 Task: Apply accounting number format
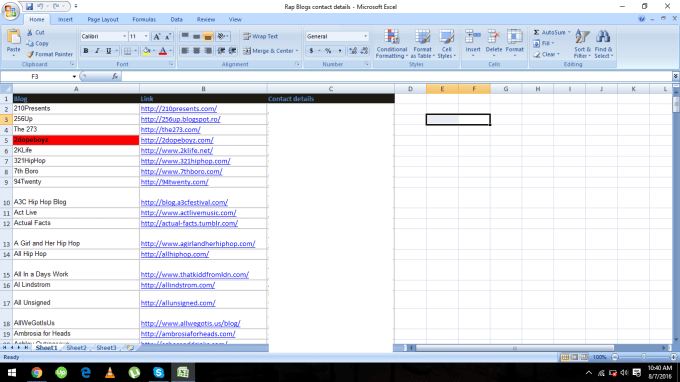point(311,51)
